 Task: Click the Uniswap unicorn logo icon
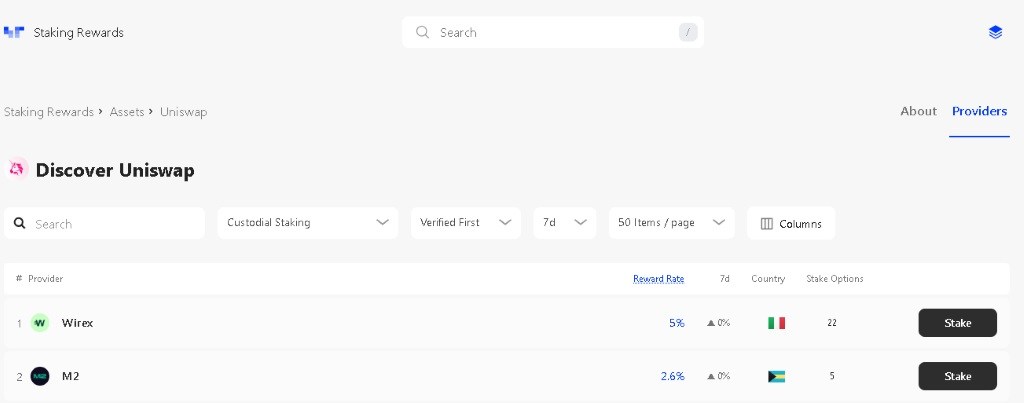17,169
